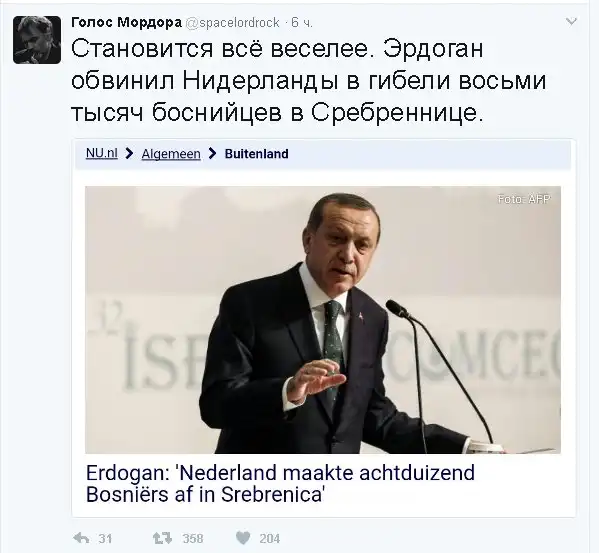The width and height of the screenshot is (599, 553).
Task: Open the Erdogan article photo
Action: pyautogui.click(x=323, y=320)
